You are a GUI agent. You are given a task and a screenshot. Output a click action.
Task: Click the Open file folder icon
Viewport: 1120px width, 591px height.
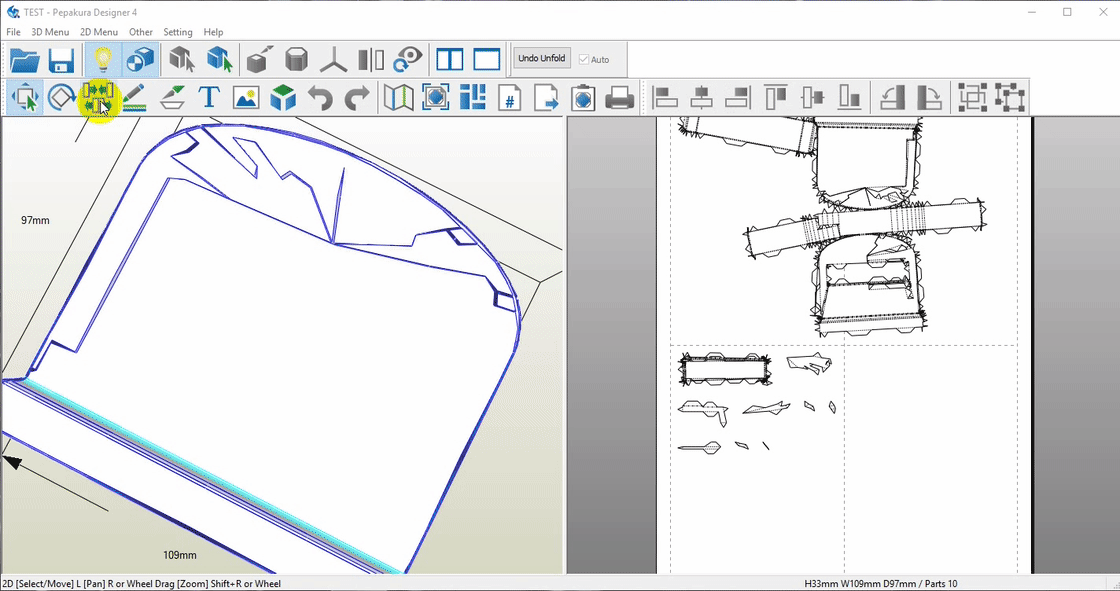[25, 60]
